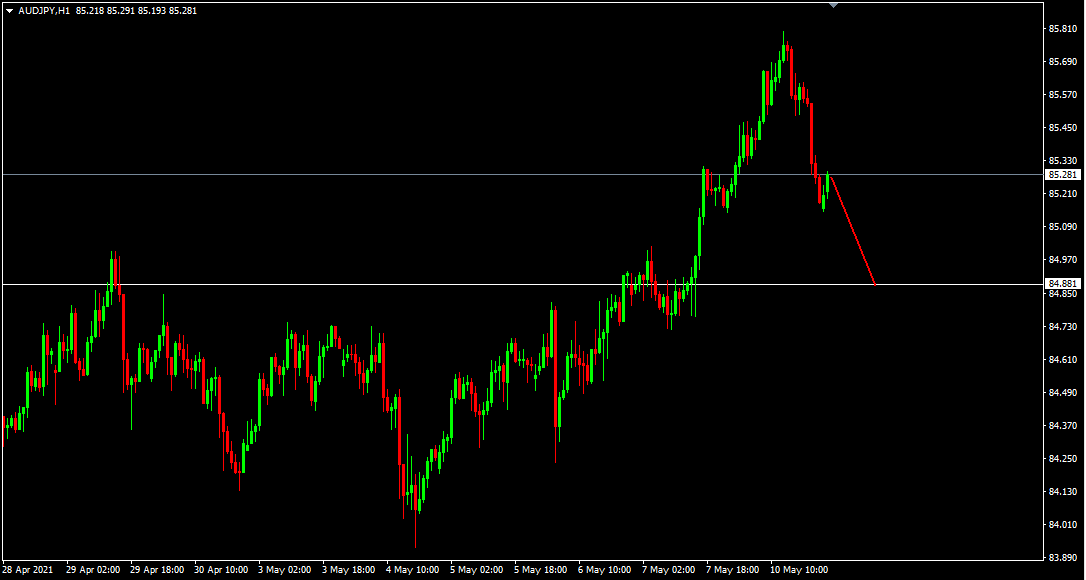
Task: Click the 29 Apr 02:00 time label
Action: tap(94, 570)
